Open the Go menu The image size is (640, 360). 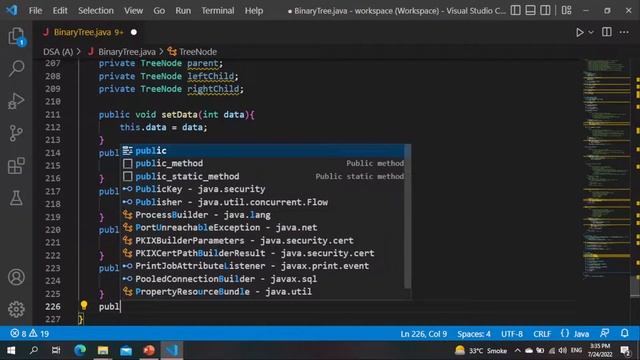point(159,11)
